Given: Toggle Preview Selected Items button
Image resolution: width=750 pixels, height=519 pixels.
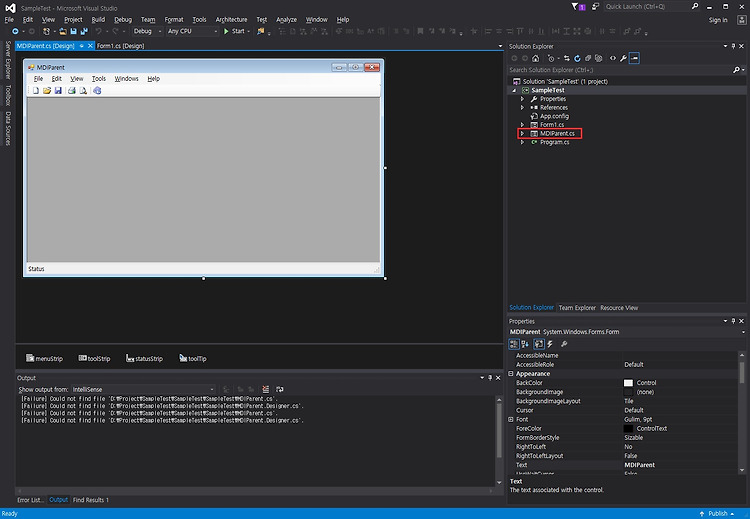Looking at the screenshot, I should (x=634, y=58).
